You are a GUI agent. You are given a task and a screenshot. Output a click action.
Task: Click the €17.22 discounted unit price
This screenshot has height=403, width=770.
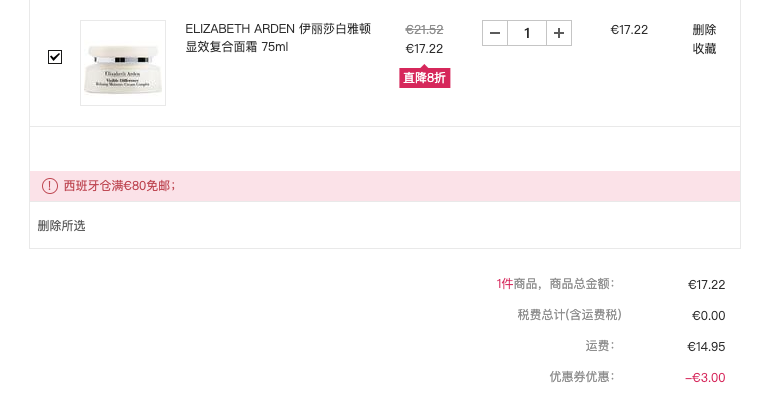click(x=424, y=49)
